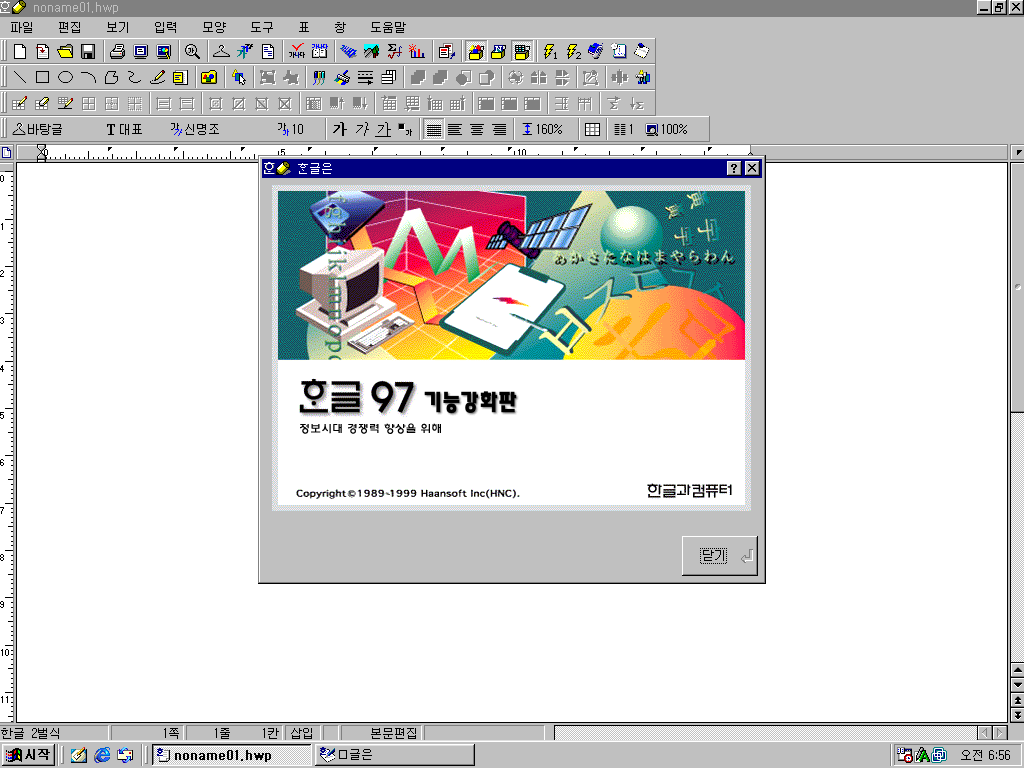Open the 도구 menu
Viewport: 1024px width, 768px height.
click(262, 27)
